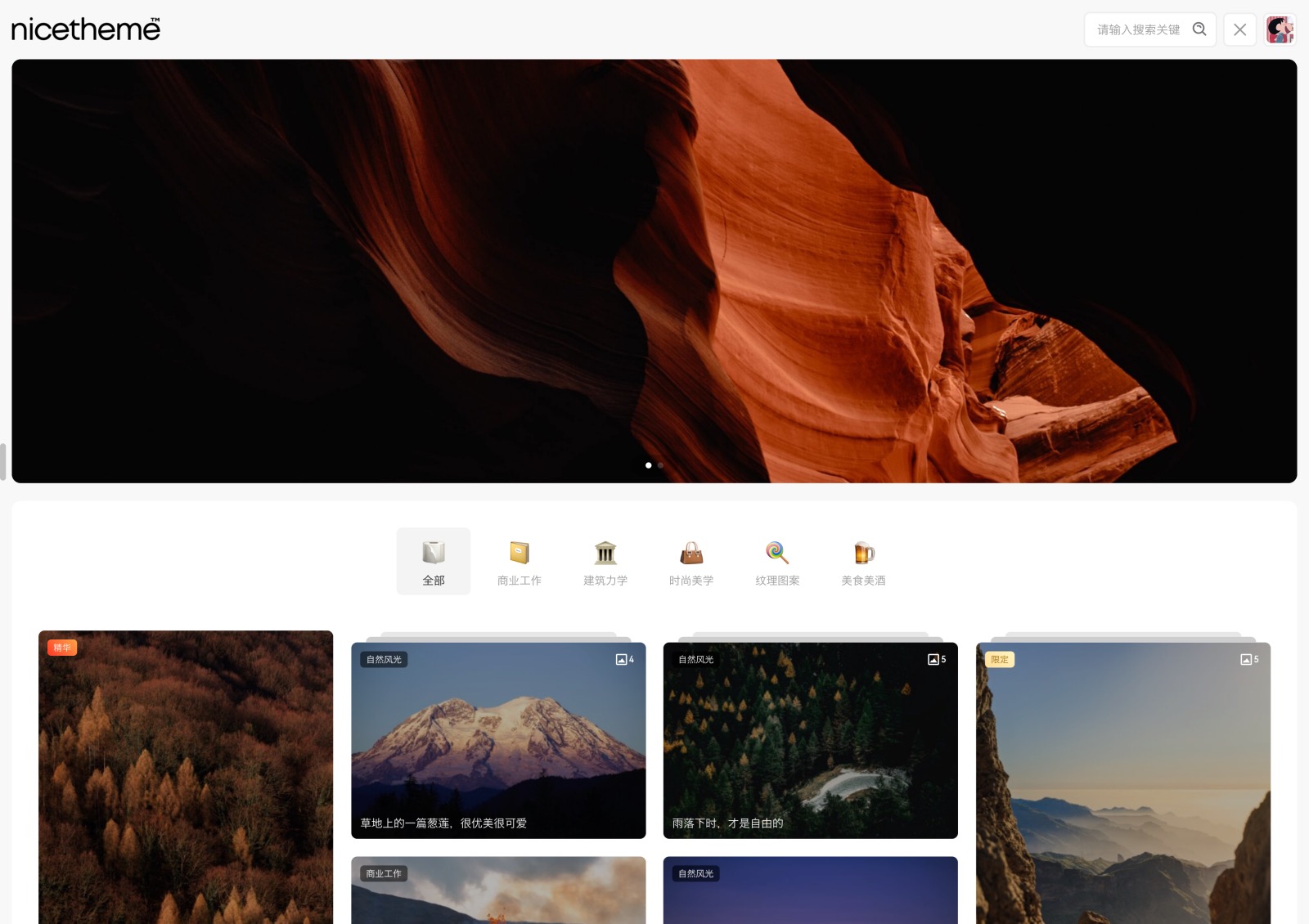The image size is (1309, 924).
Task: Open the 美食美酒 beer category
Action: coord(863,562)
